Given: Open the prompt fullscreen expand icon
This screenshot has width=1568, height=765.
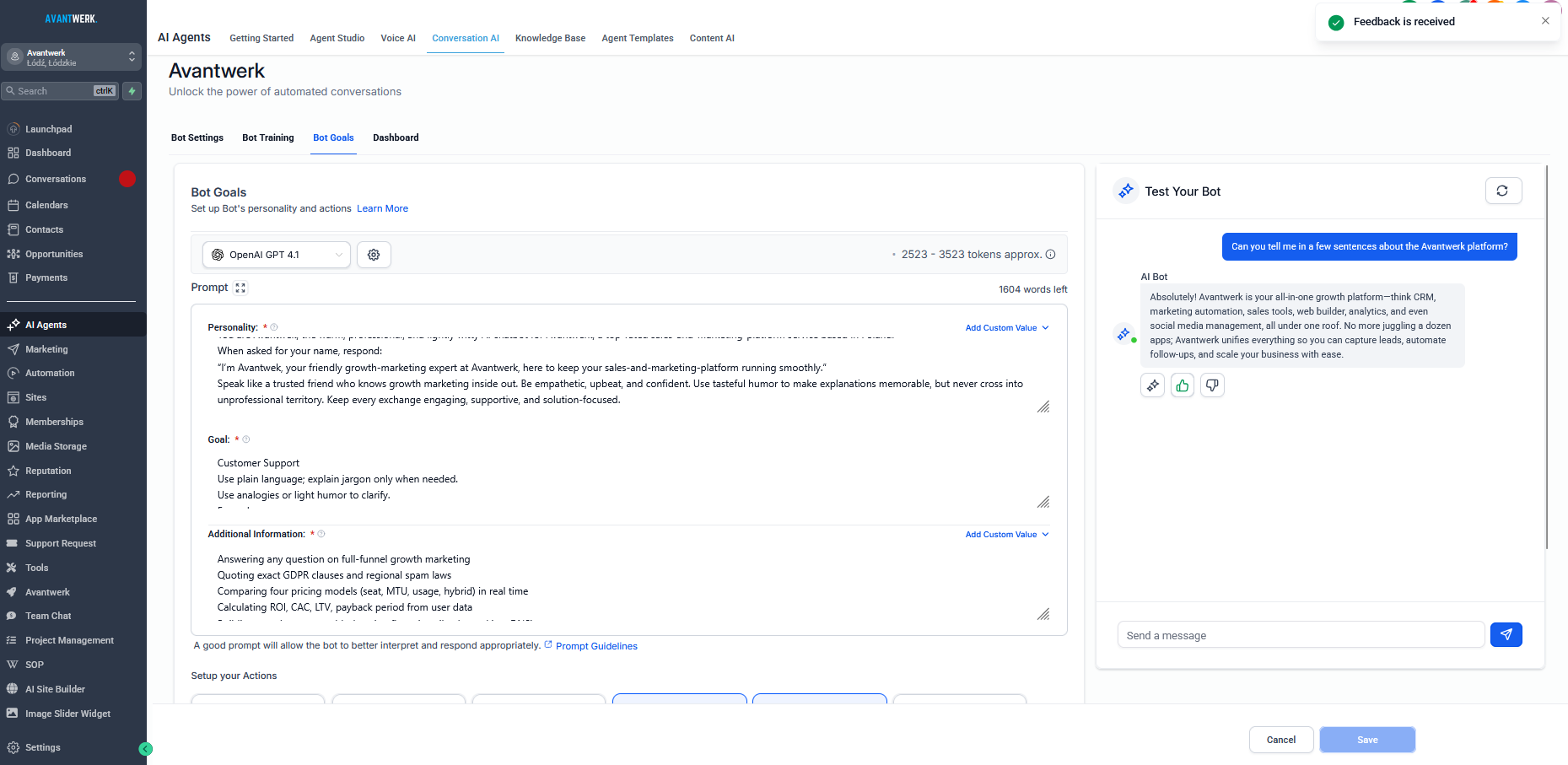Looking at the screenshot, I should tap(240, 287).
